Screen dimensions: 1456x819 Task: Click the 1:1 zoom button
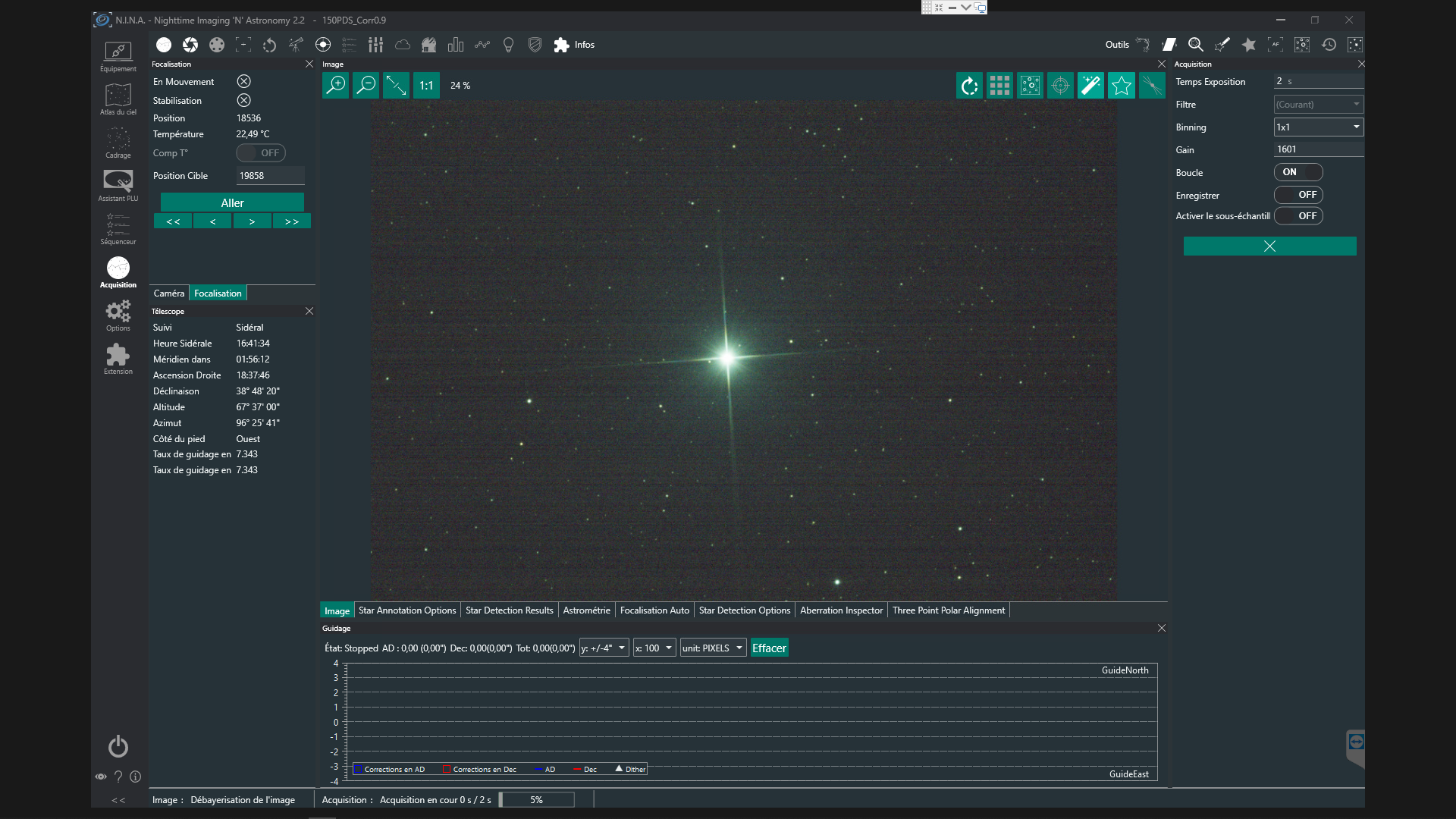point(426,85)
